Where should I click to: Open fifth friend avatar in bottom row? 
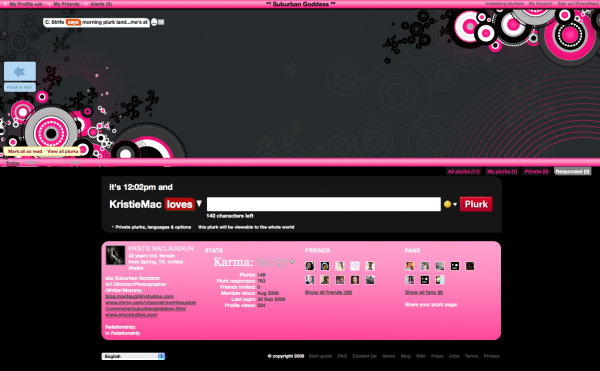370,280
